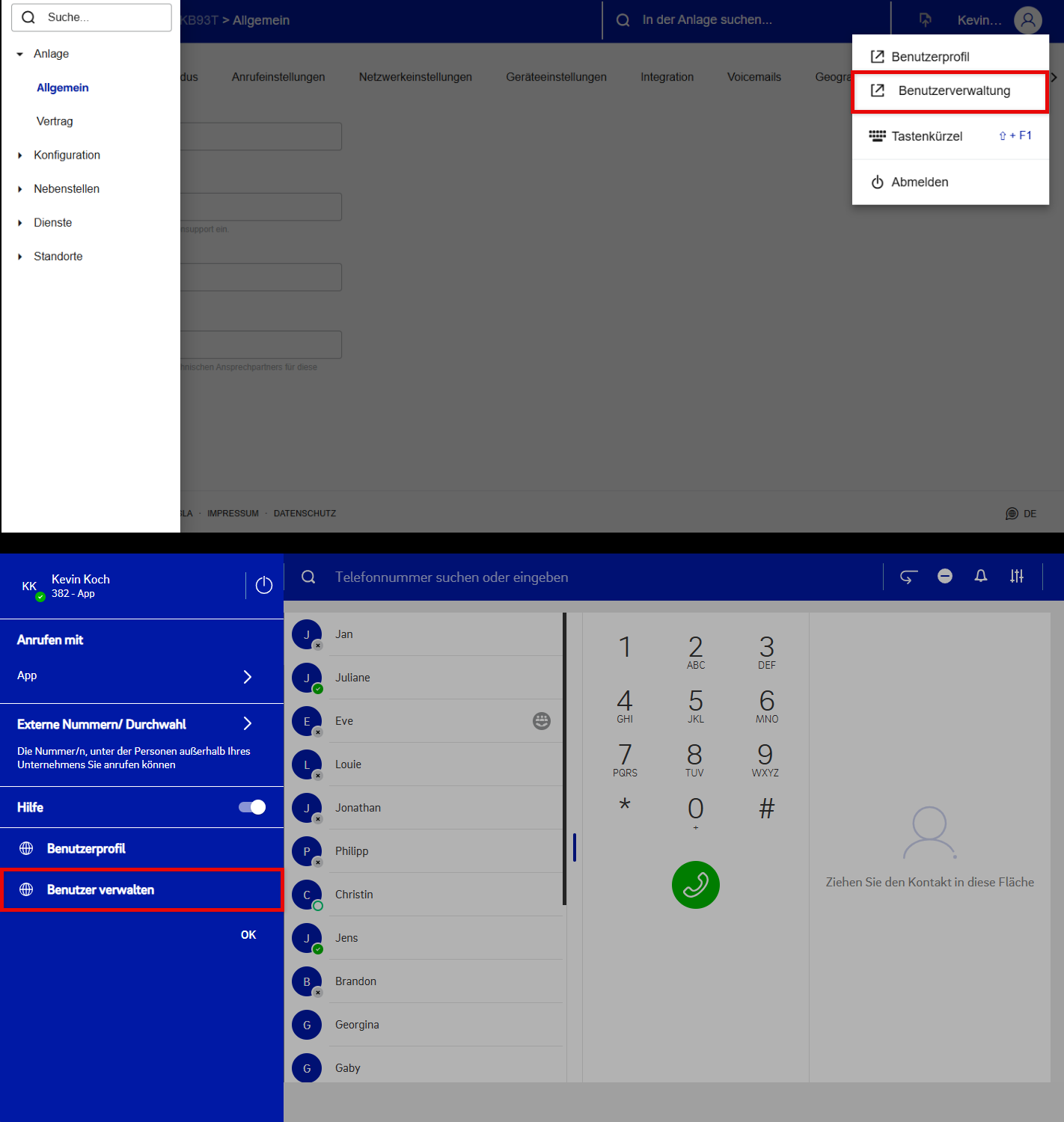This screenshot has width=1064, height=1122.
Task: Click the emoji icon on Eve's row
Action: pyautogui.click(x=541, y=721)
